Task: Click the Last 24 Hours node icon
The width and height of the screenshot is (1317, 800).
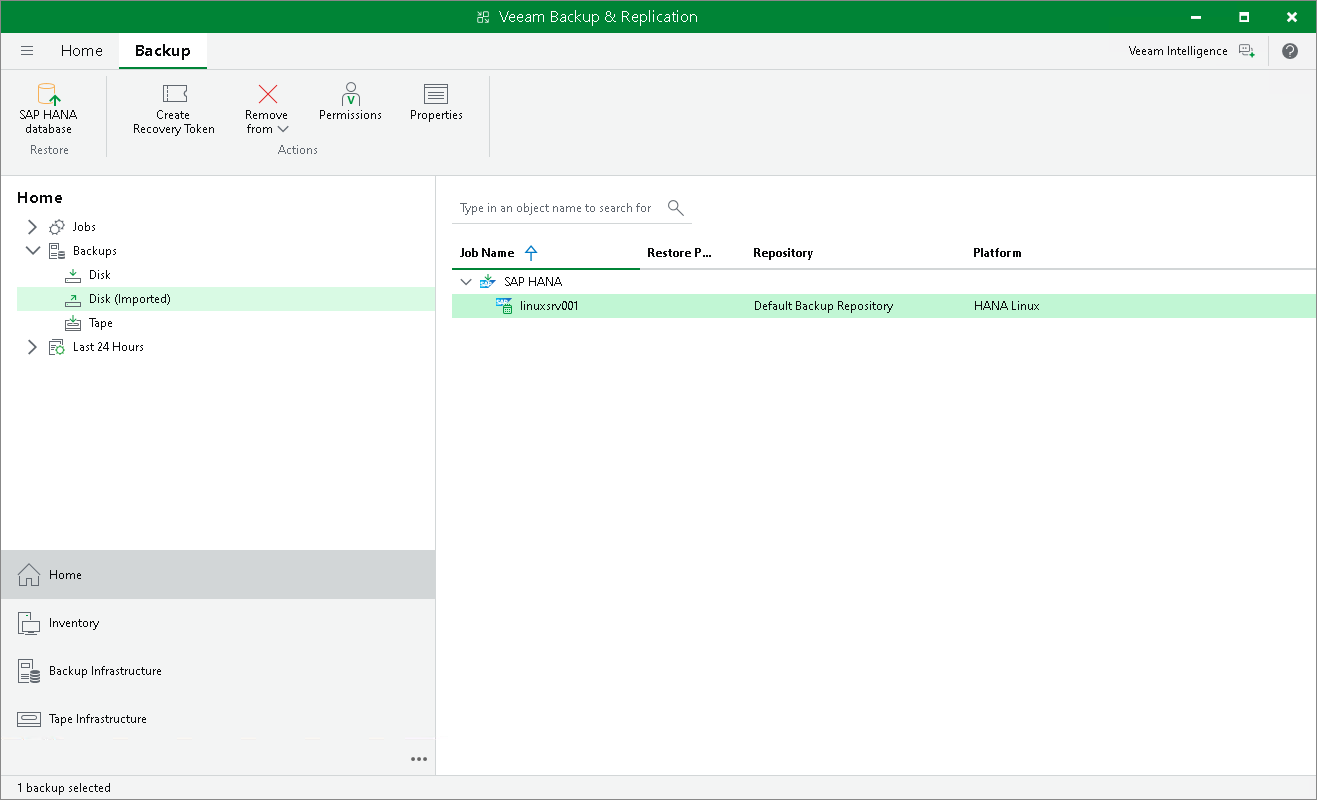Action: click(x=57, y=347)
